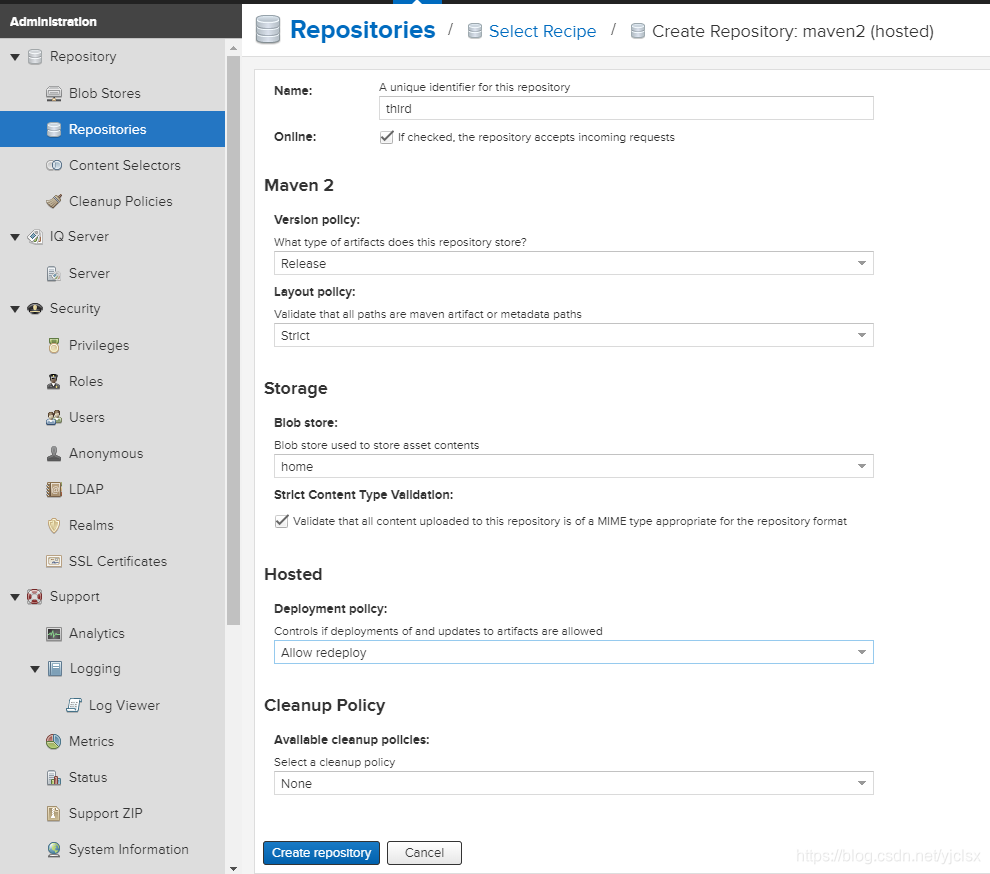Viewport: 990px width, 874px height.
Task: Go to Repositories breadcrumb link
Action: click(x=362, y=30)
